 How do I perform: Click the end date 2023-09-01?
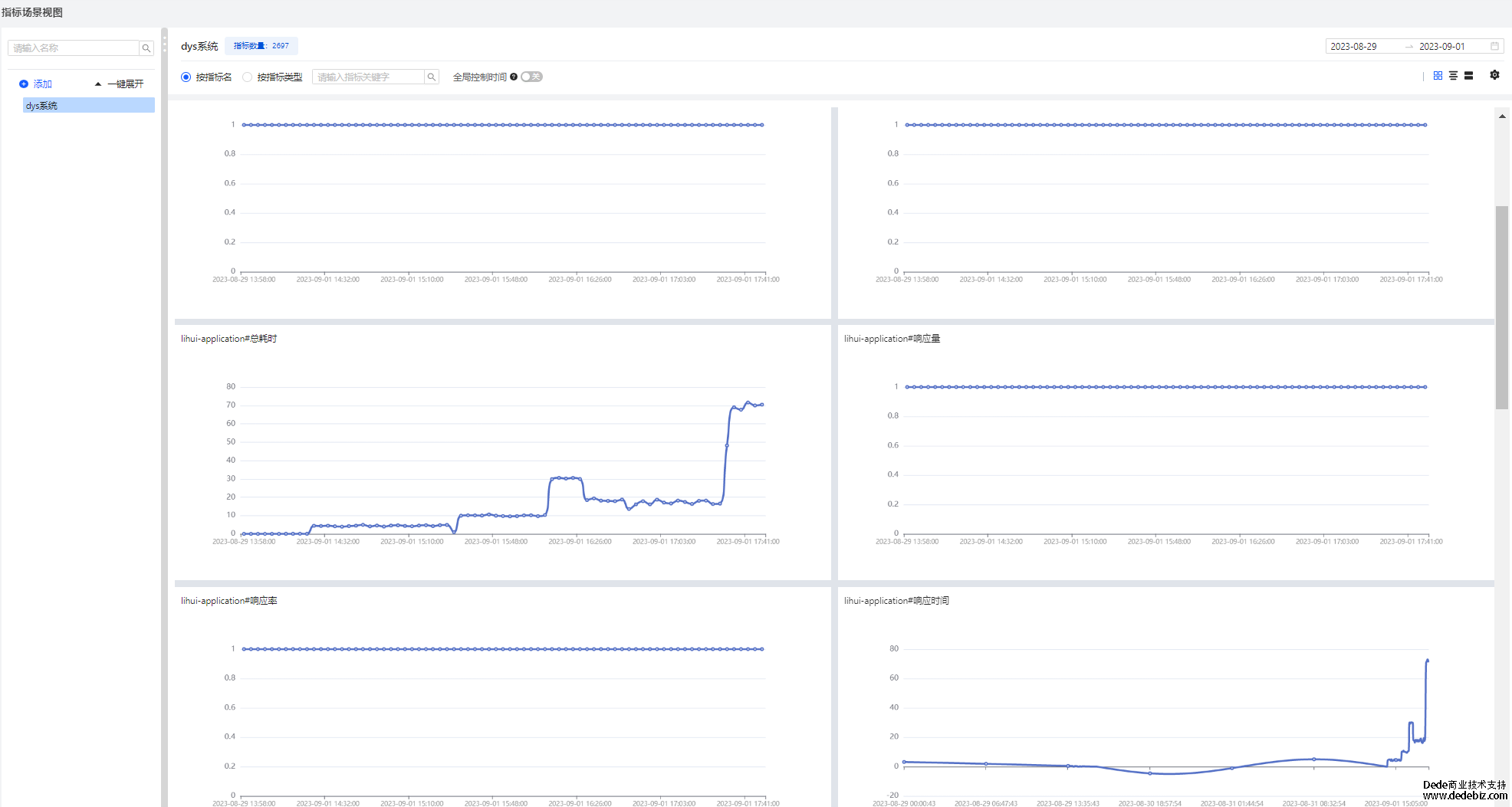coord(1441,47)
